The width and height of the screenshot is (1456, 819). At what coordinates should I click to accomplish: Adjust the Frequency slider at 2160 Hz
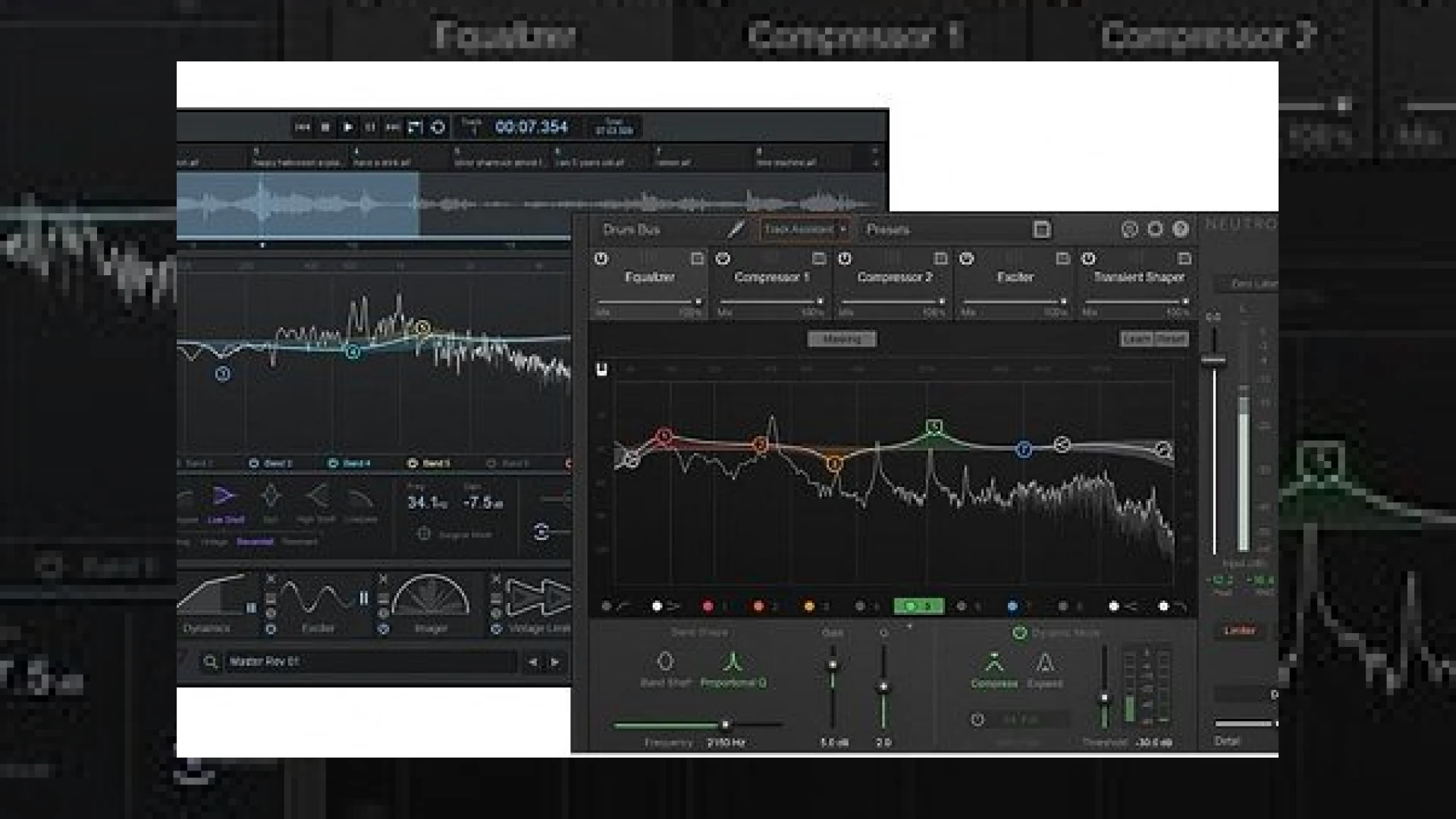pyautogui.click(x=698, y=725)
